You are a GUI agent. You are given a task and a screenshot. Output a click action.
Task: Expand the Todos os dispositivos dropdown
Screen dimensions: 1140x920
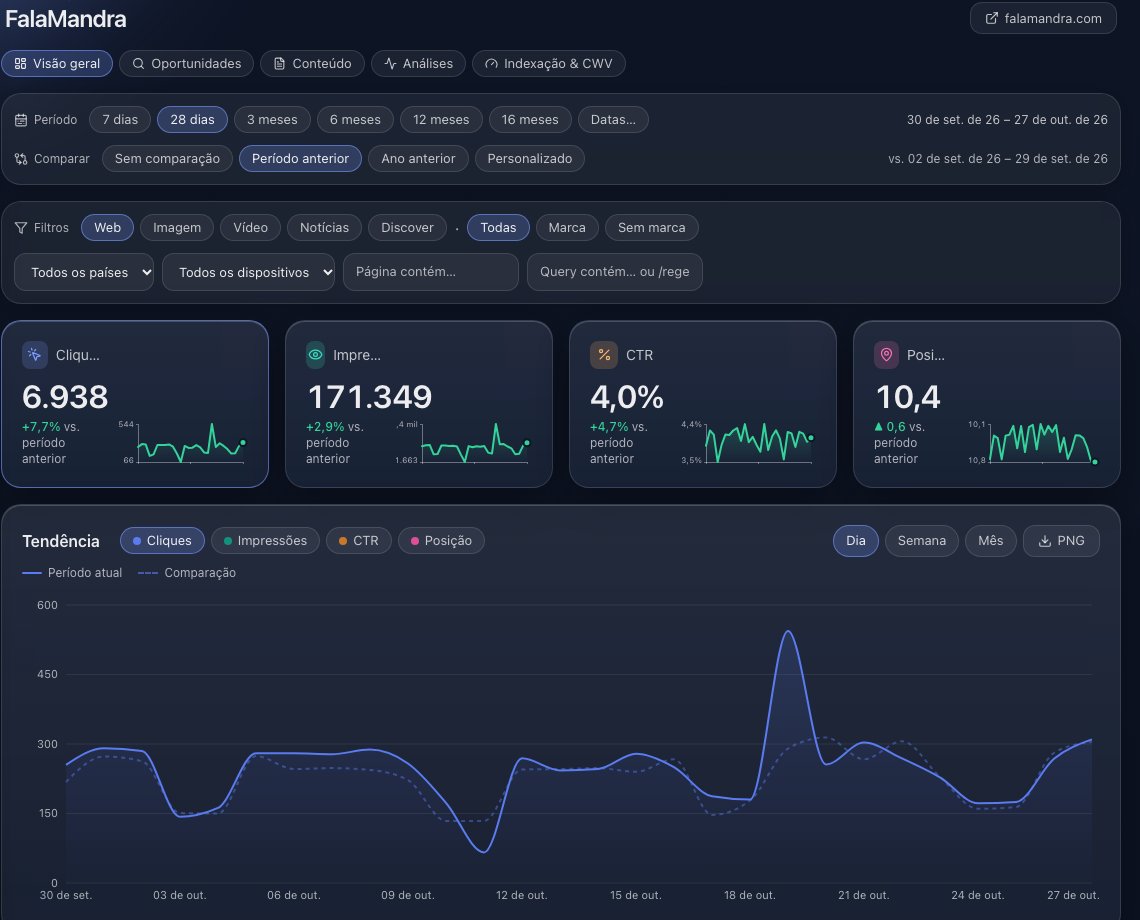point(249,272)
